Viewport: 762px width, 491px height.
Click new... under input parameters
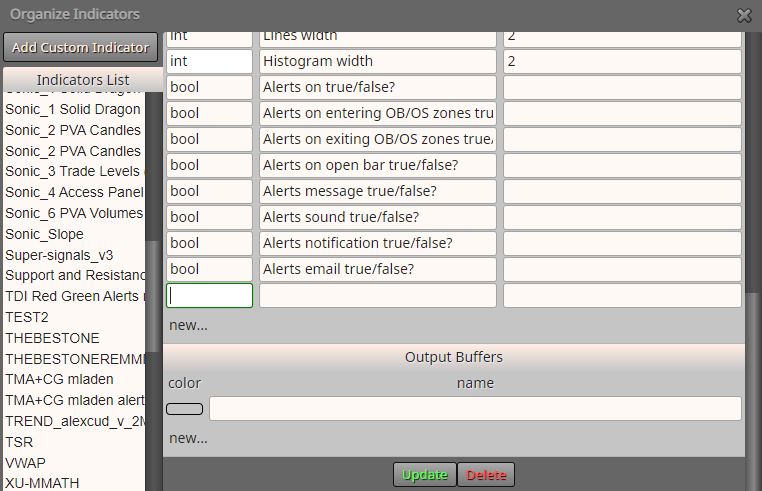[x=188, y=325]
